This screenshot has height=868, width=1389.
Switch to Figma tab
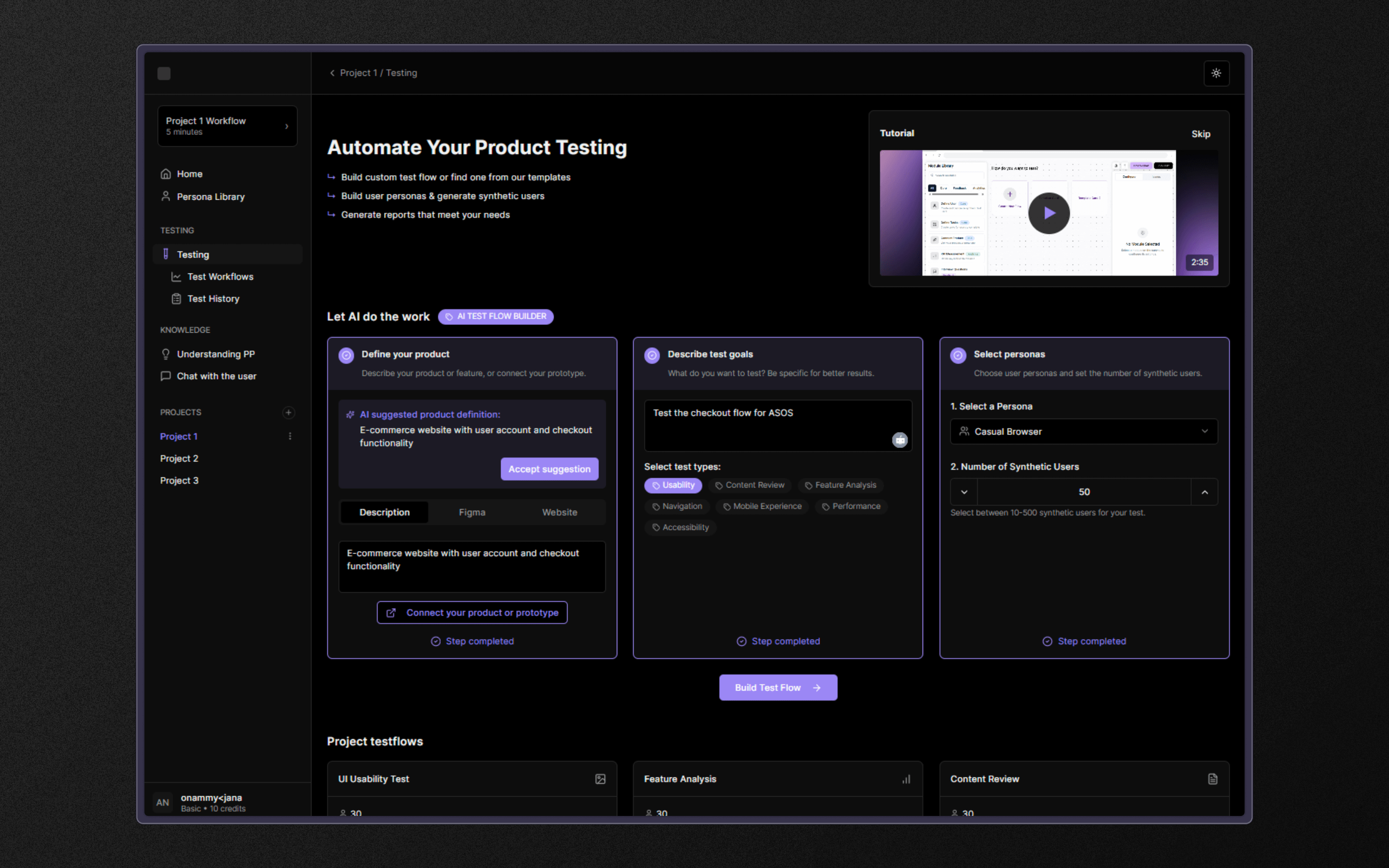(472, 512)
